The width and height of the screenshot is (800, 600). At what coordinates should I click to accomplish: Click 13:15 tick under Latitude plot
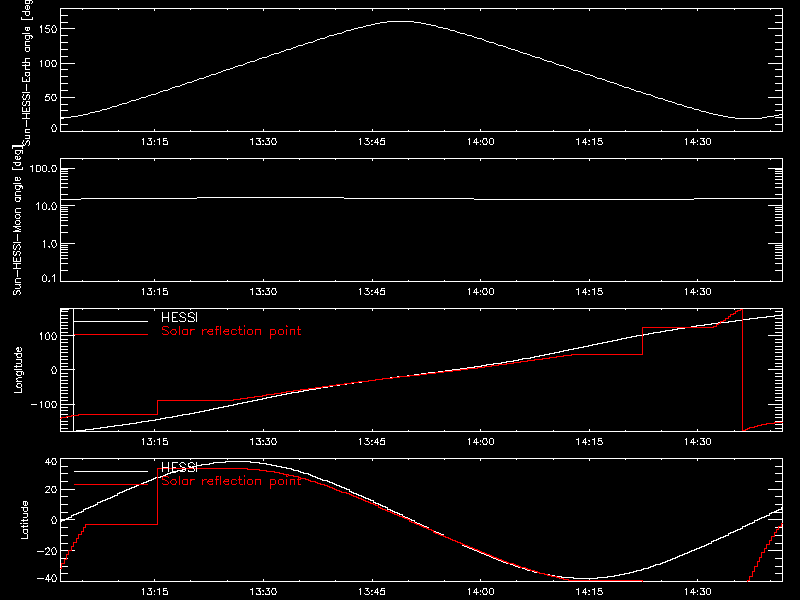tap(155, 592)
